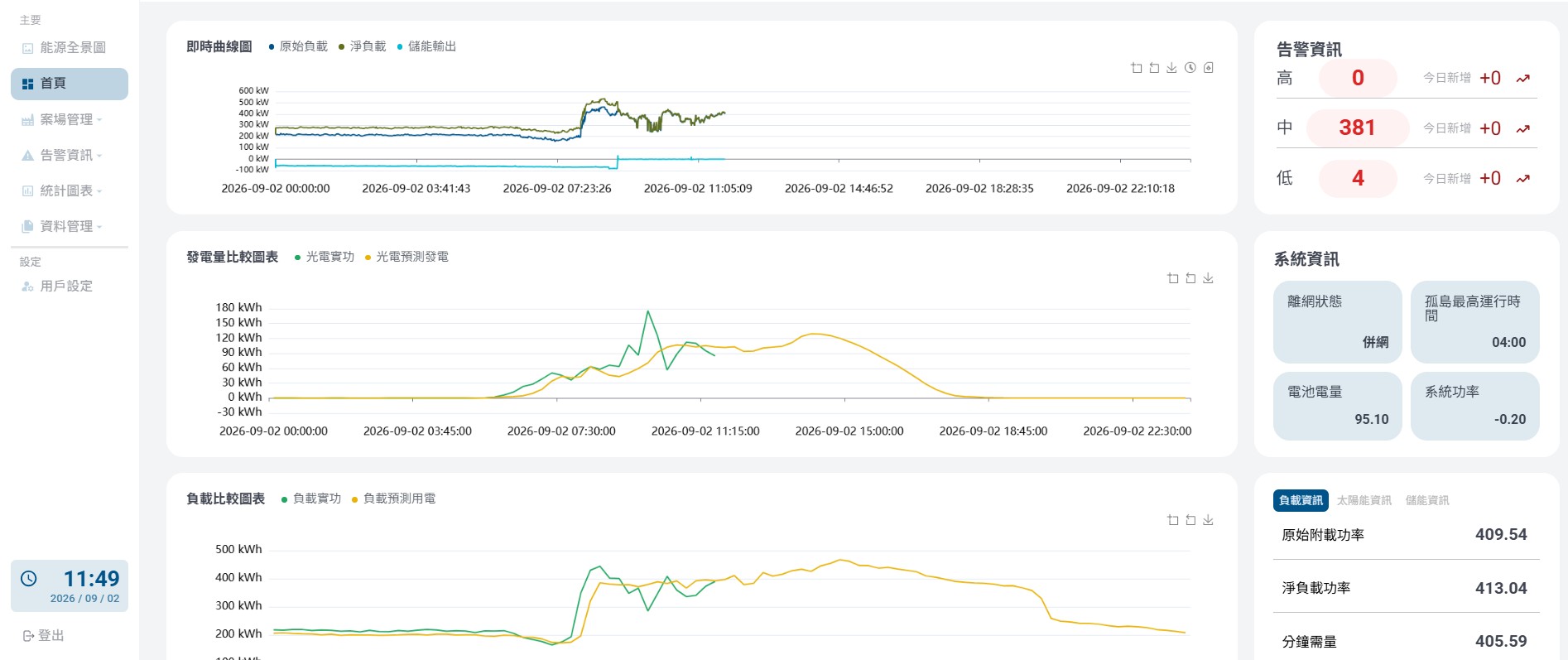Click the trend arrow icon in 低 alert row
The image size is (1568, 660).
coord(1522,179)
